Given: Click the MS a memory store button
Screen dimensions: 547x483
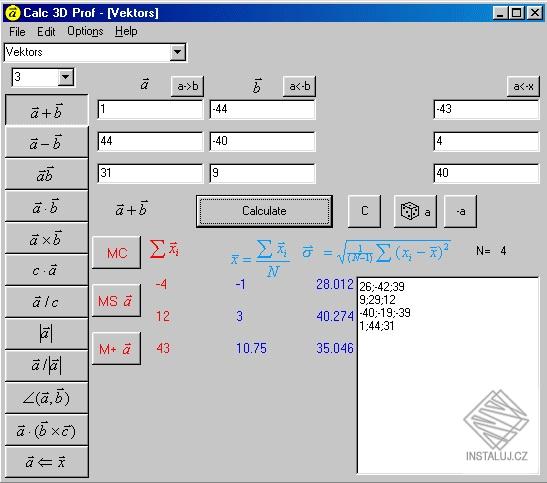Looking at the screenshot, I should tap(117, 301).
